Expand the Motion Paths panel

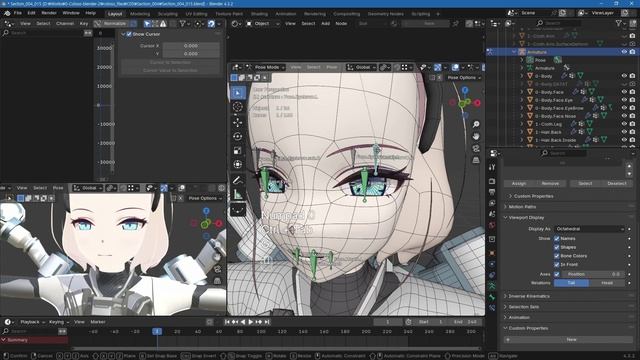[x=522, y=207]
